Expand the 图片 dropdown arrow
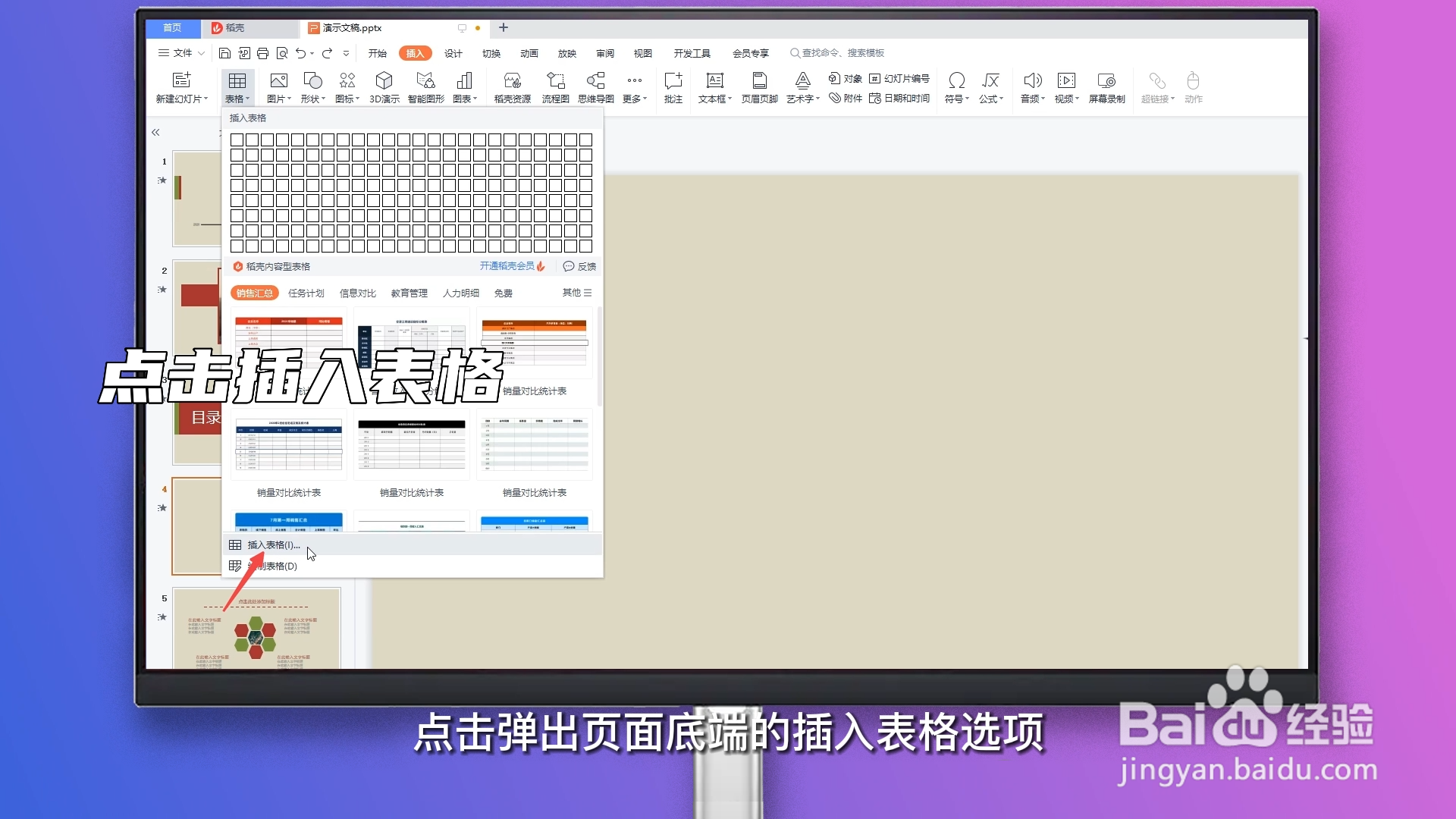Viewport: 1456px width, 819px height. (x=290, y=99)
